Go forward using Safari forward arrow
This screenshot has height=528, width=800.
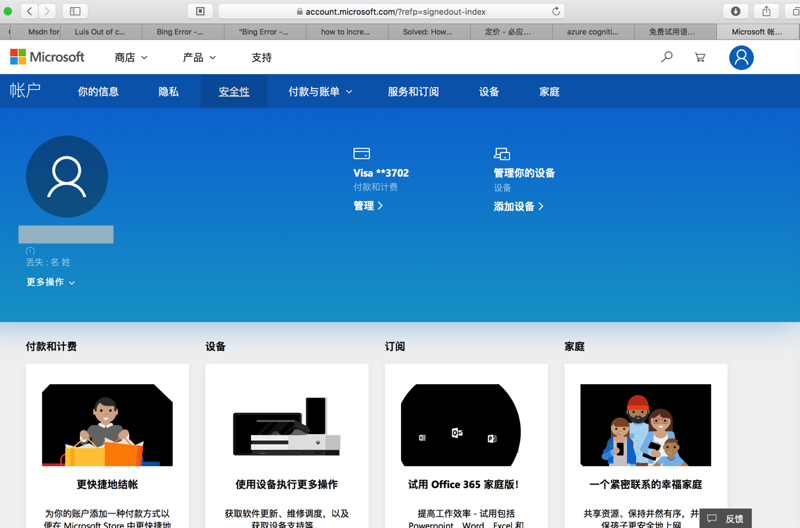[x=47, y=11]
